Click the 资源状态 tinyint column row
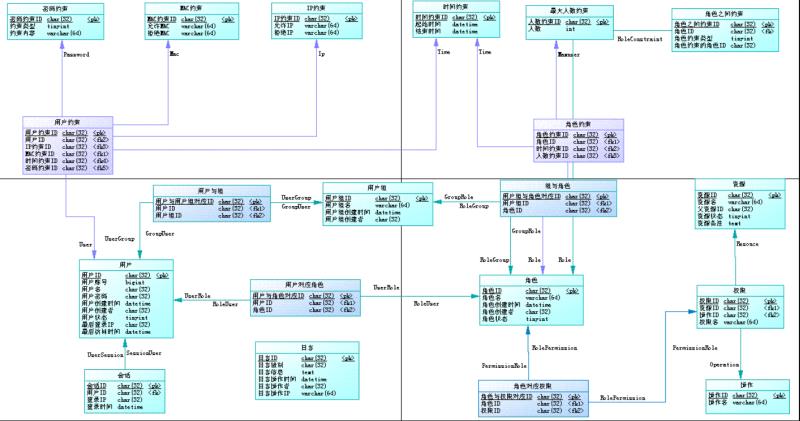Screen dimensions: 800x421 pos(739,216)
